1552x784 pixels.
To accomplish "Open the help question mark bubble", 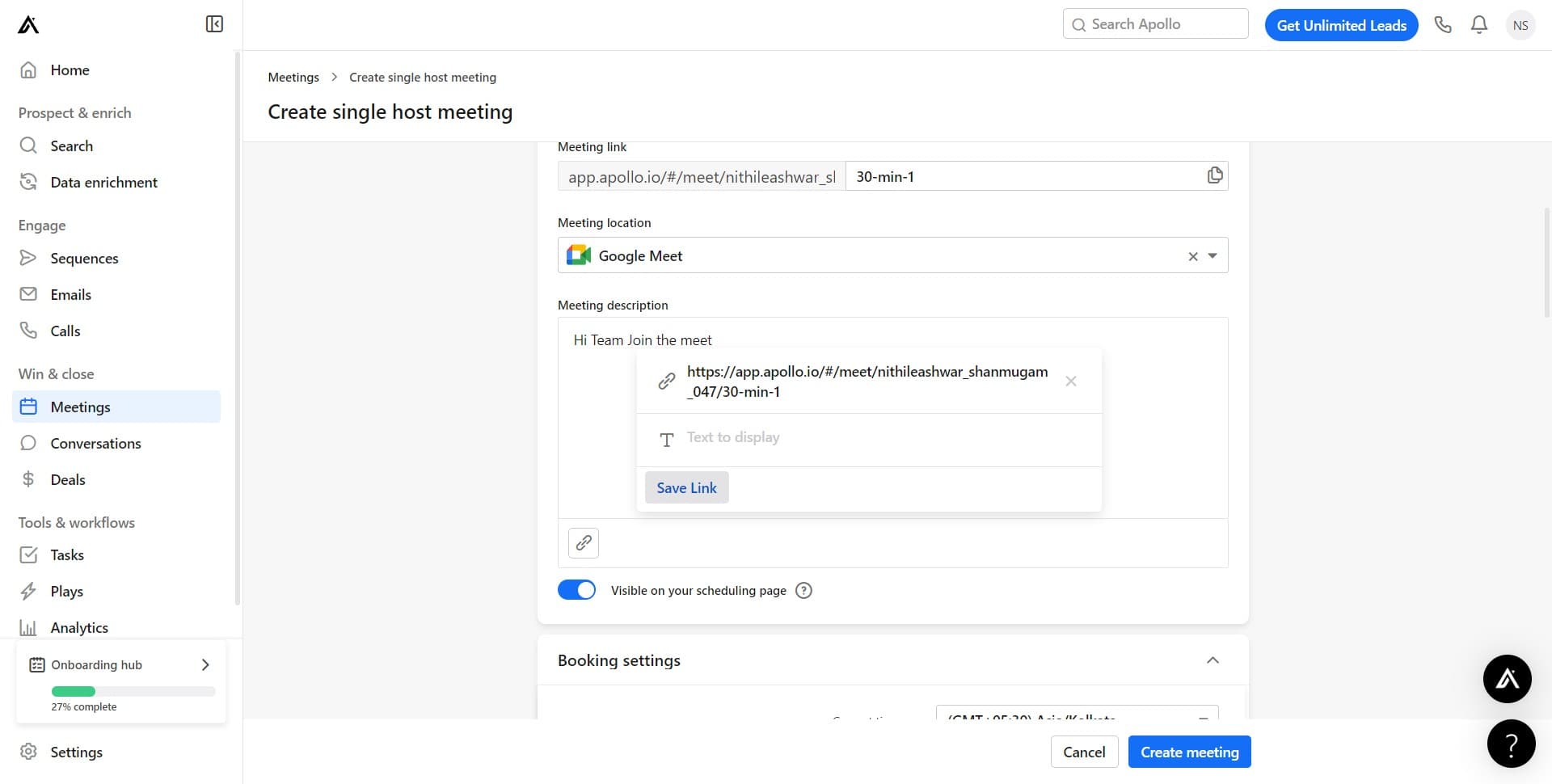I will pos(1512,744).
